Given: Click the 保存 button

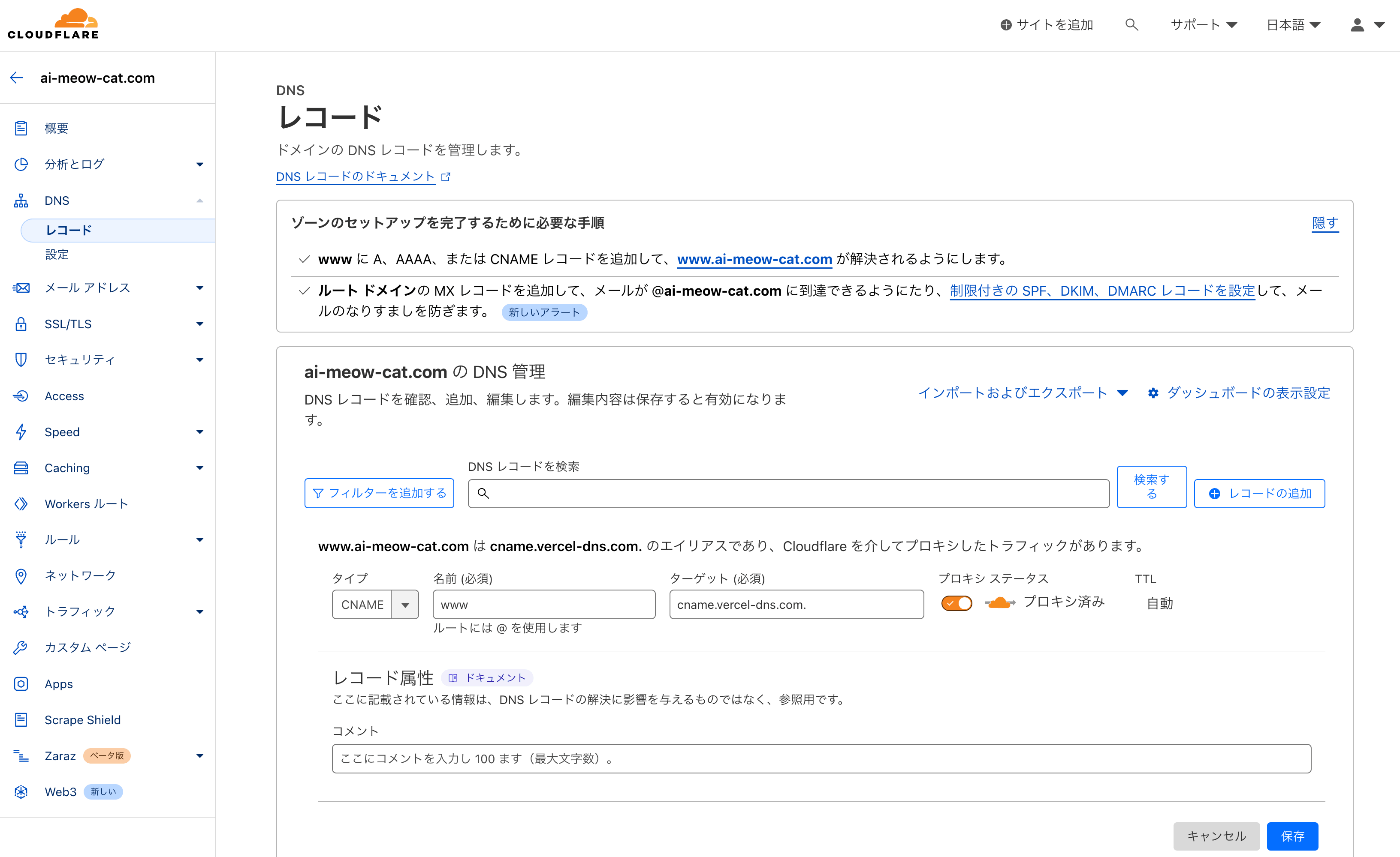Looking at the screenshot, I should coord(1292,836).
